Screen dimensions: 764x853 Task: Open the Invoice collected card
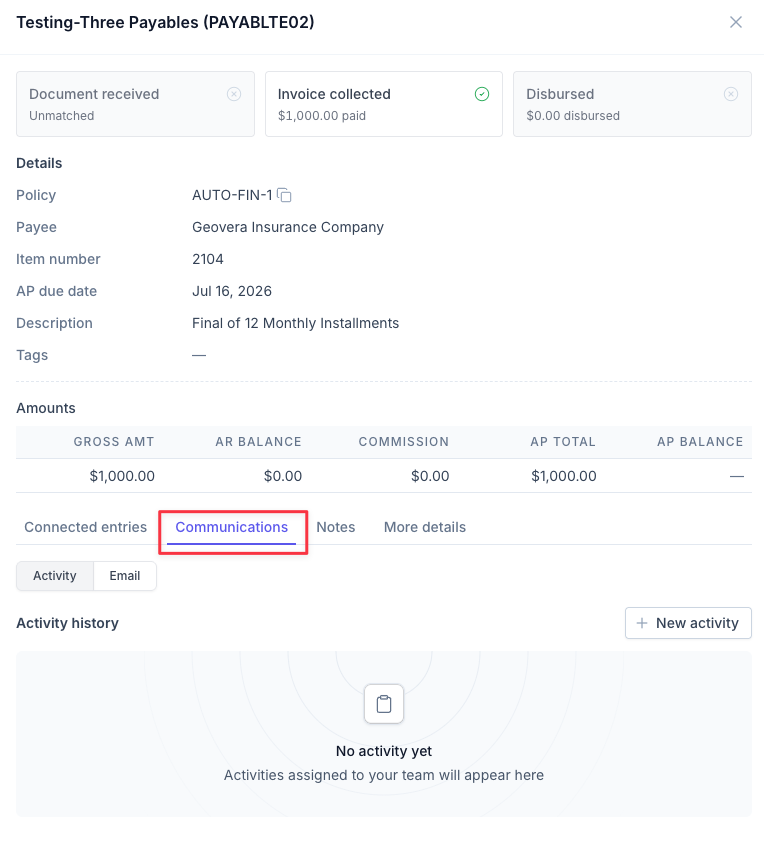384,104
